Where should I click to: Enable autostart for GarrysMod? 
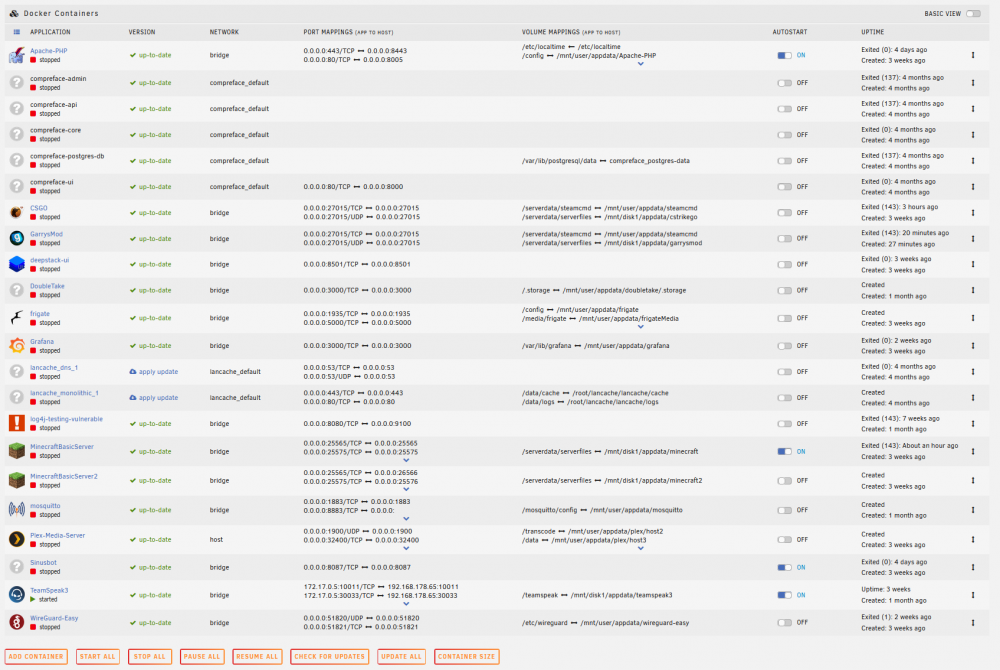click(x=784, y=238)
